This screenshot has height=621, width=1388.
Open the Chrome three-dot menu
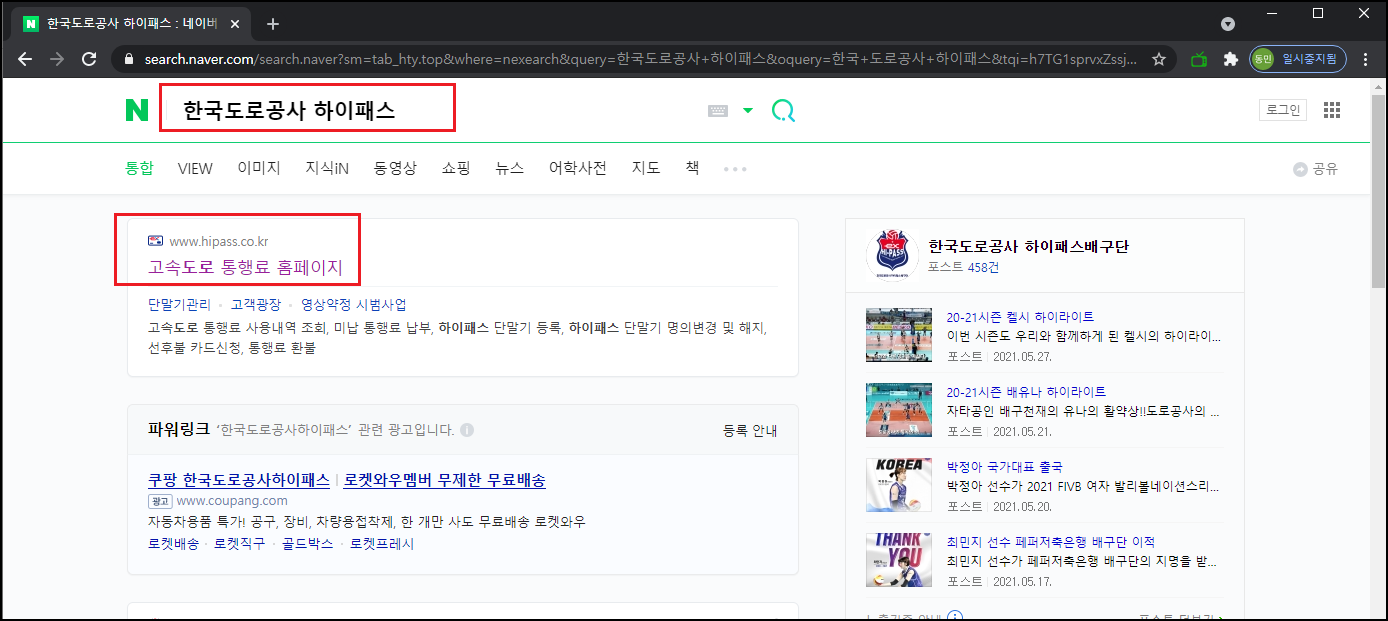coord(1366,59)
